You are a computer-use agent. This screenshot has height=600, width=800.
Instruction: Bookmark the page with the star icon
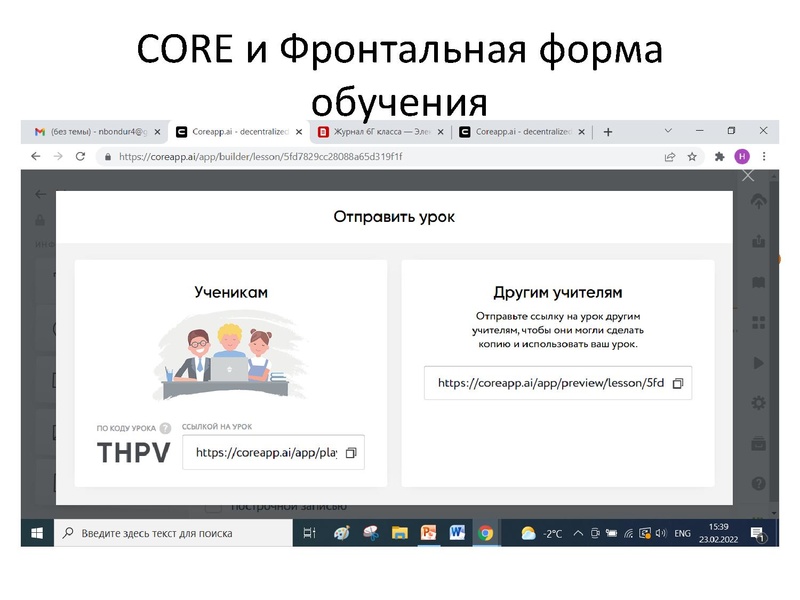pyautogui.click(x=692, y=157)
